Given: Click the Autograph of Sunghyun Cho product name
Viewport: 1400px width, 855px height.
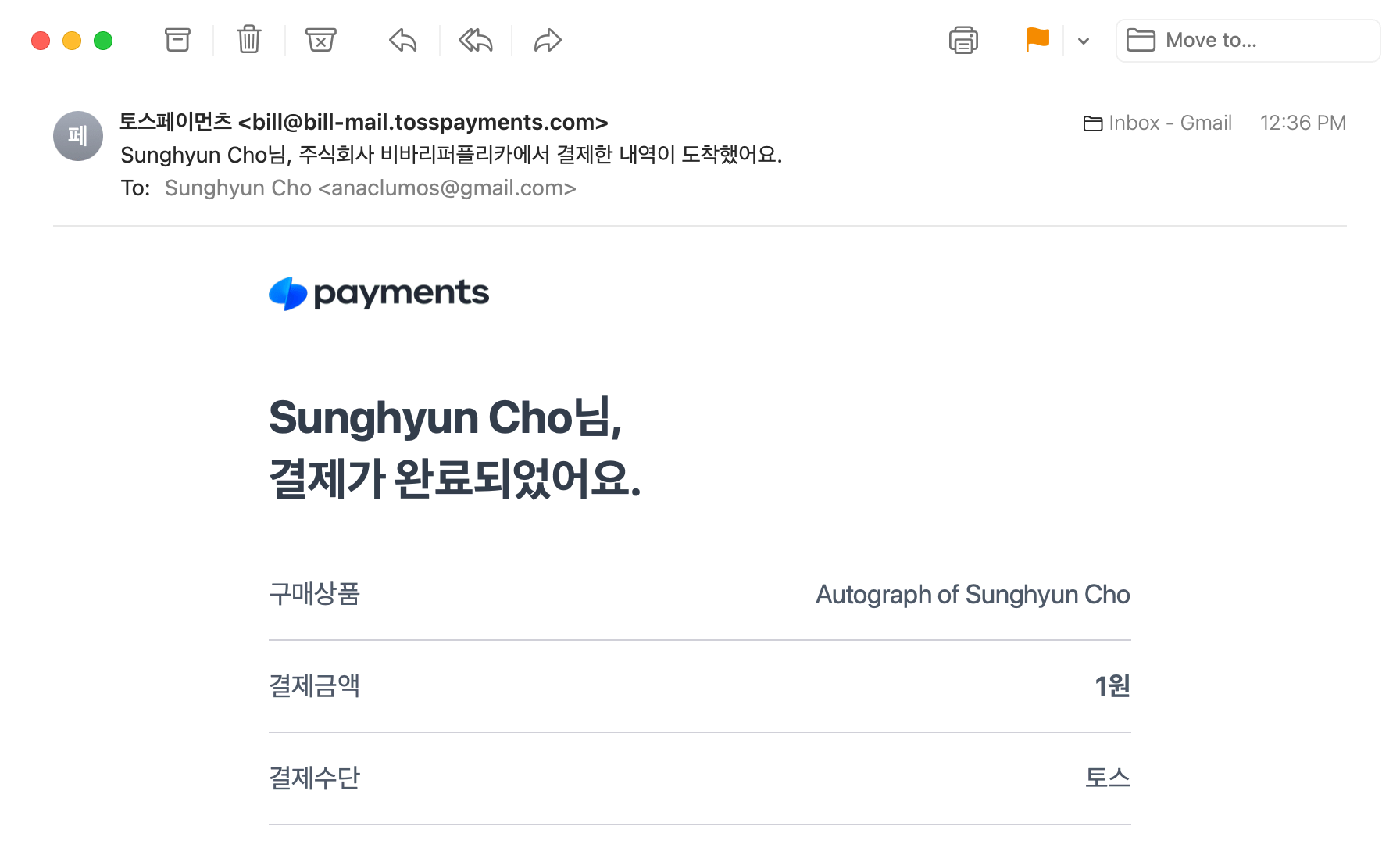Looking at the screenshot, I should 973,595.
